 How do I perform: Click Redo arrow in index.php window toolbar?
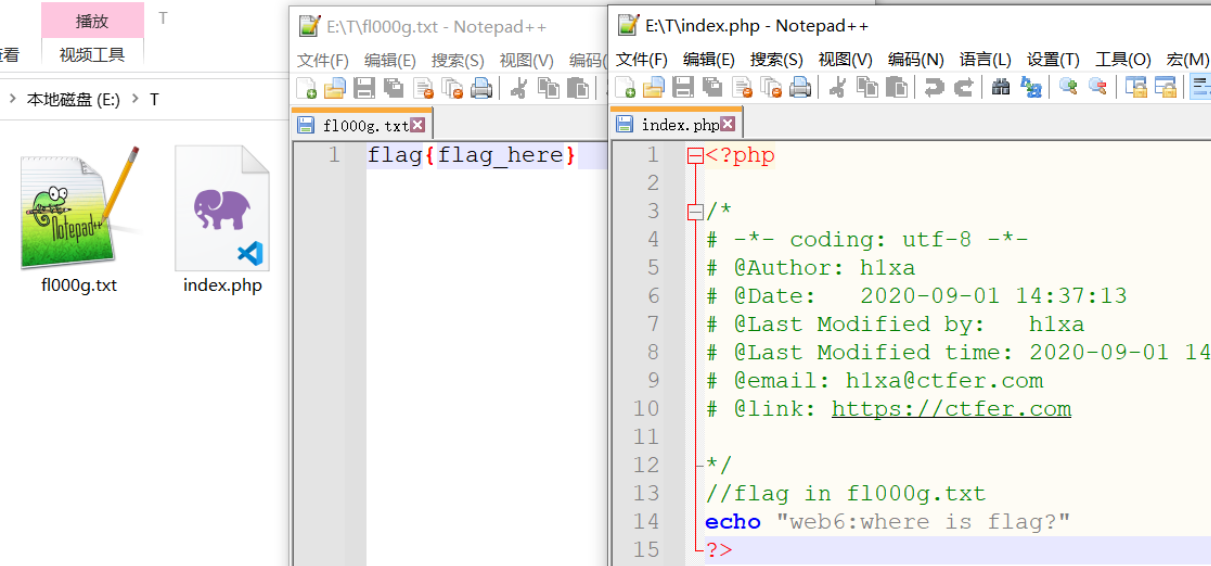click(x=963, y=88)
